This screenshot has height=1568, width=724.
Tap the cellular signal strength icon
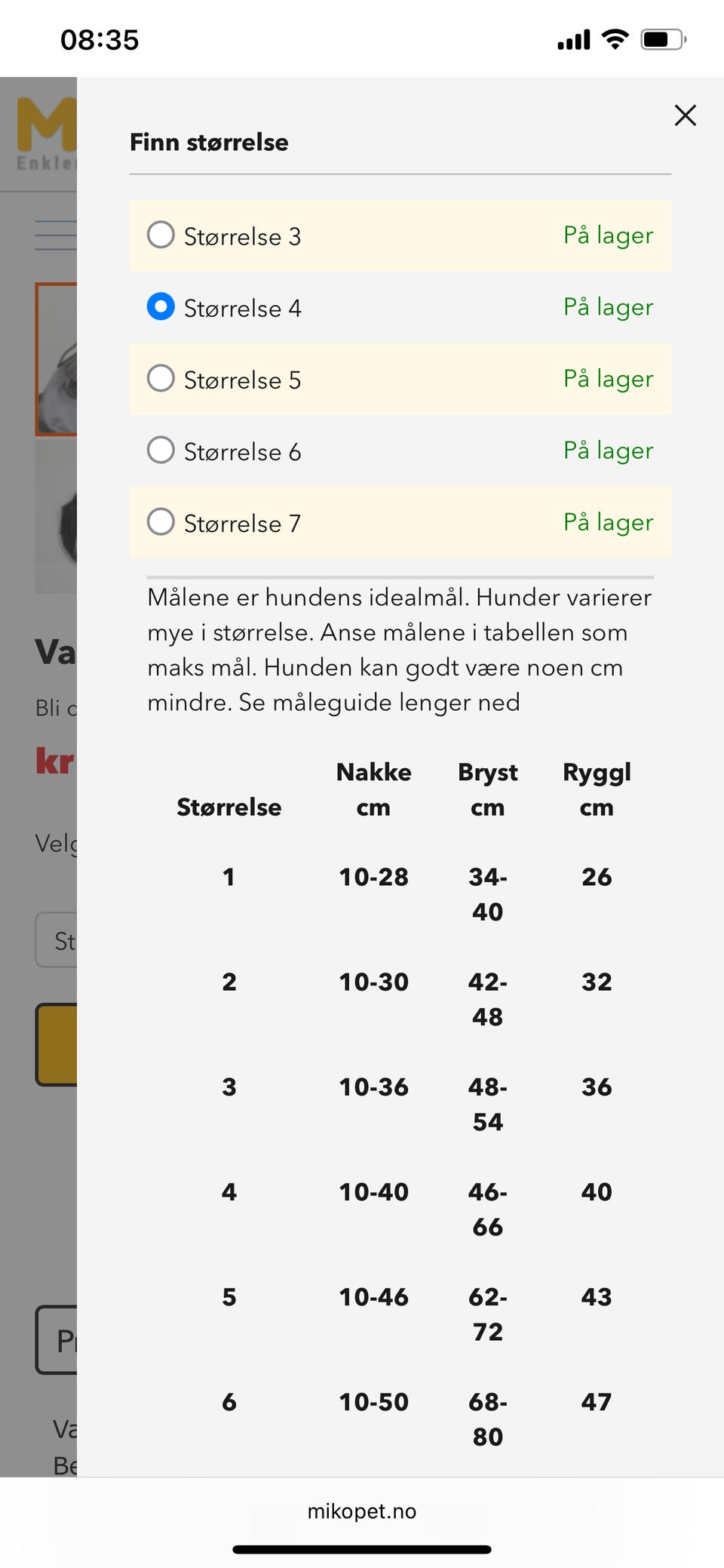point(573,39)
